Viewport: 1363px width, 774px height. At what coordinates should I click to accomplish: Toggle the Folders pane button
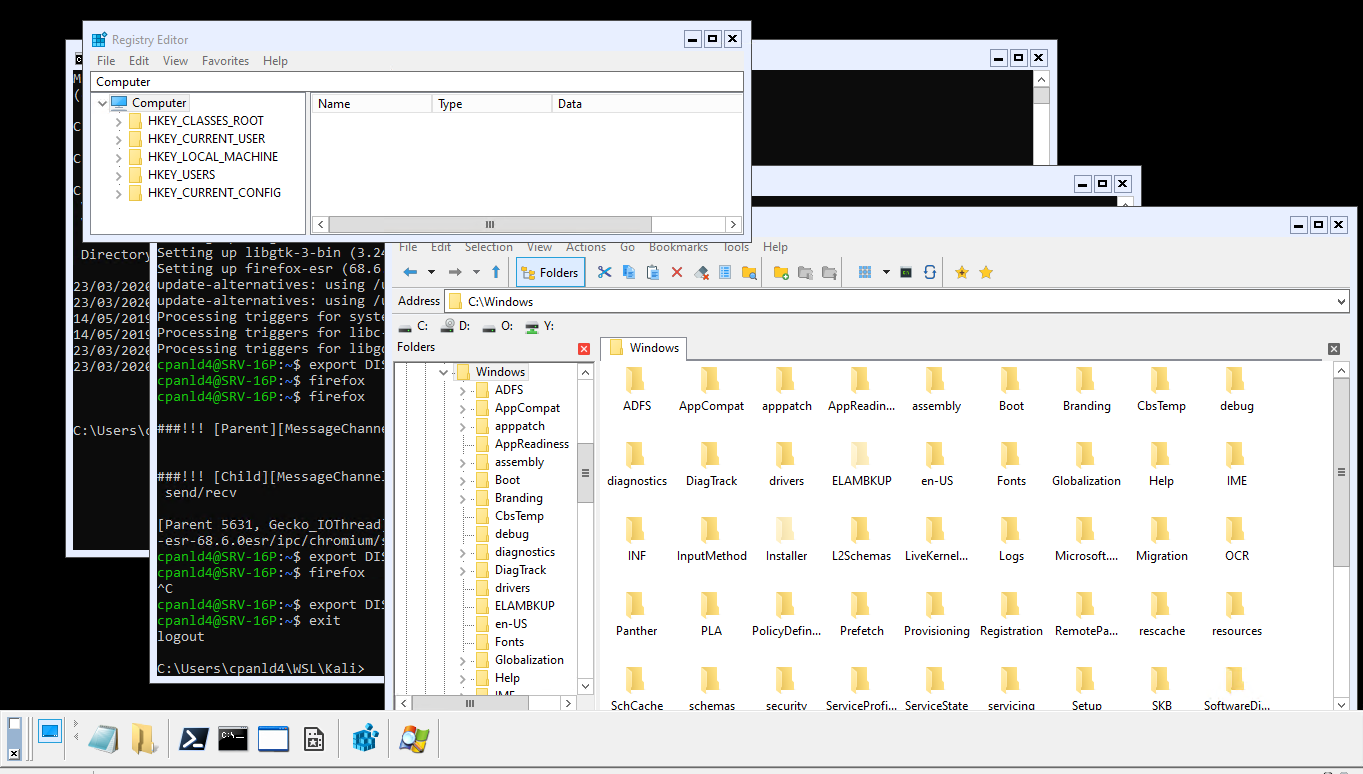549,272
